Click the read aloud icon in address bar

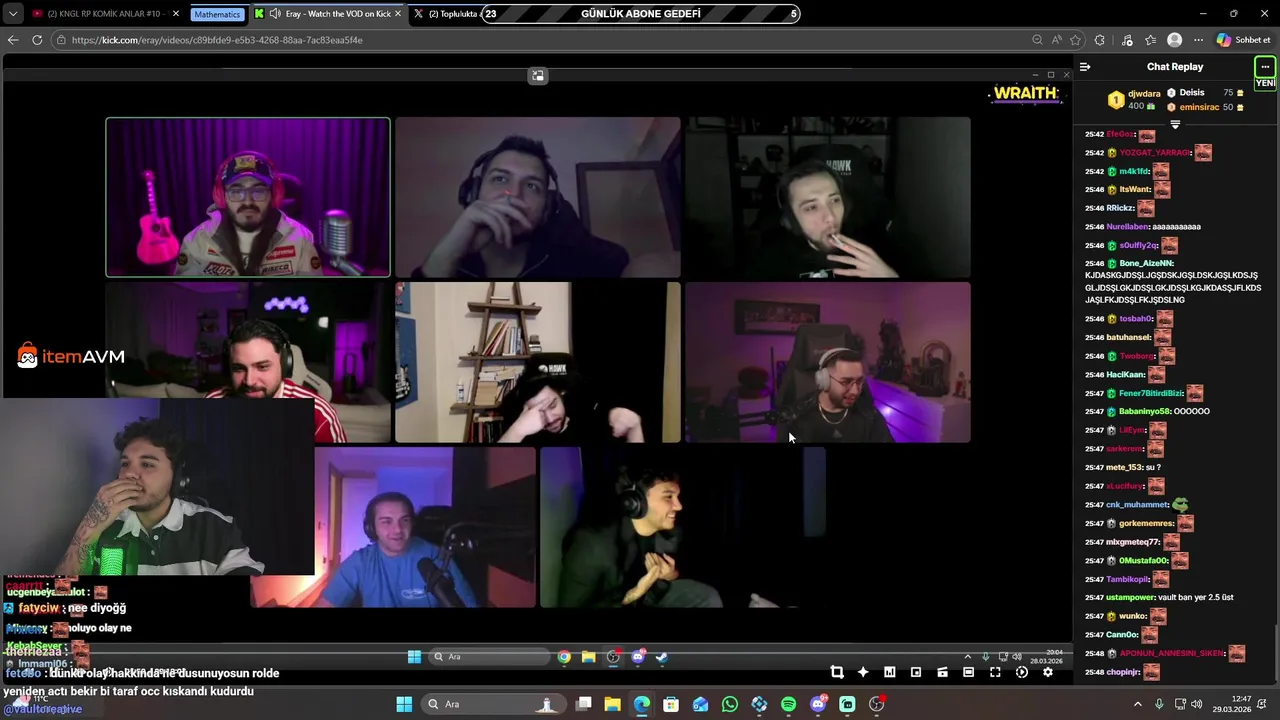pyautogui.click(x=1057, y=40)
